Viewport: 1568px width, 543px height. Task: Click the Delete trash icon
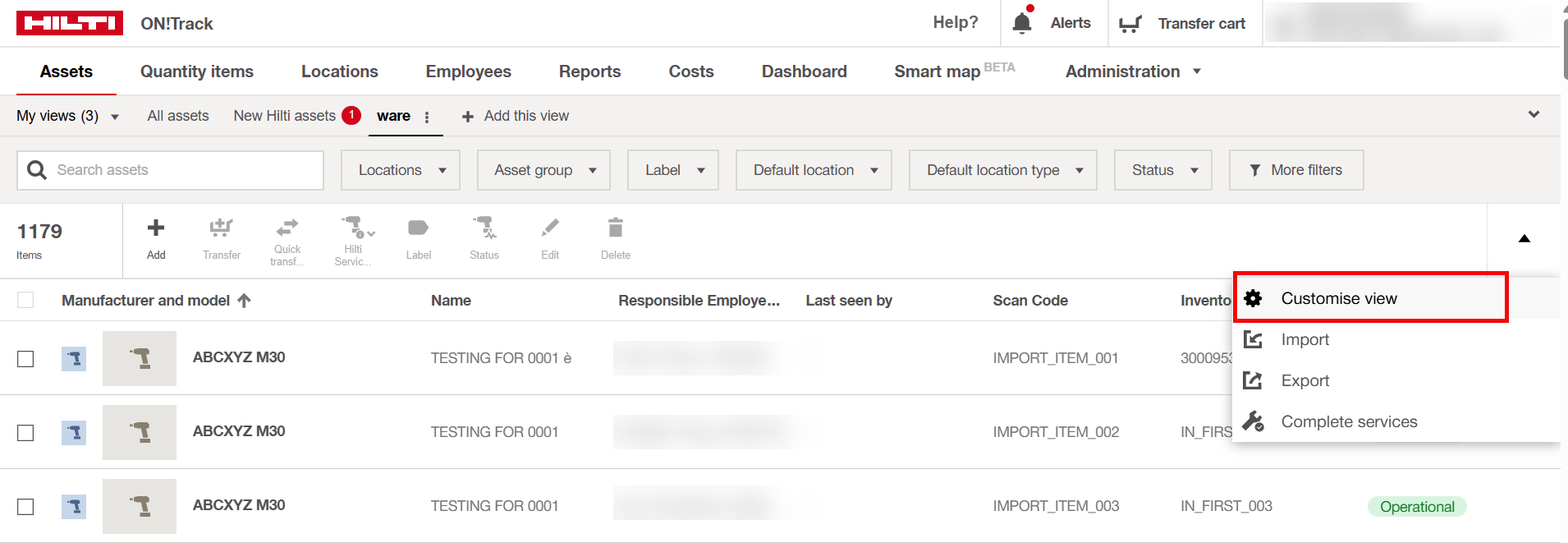click(615, 228)
